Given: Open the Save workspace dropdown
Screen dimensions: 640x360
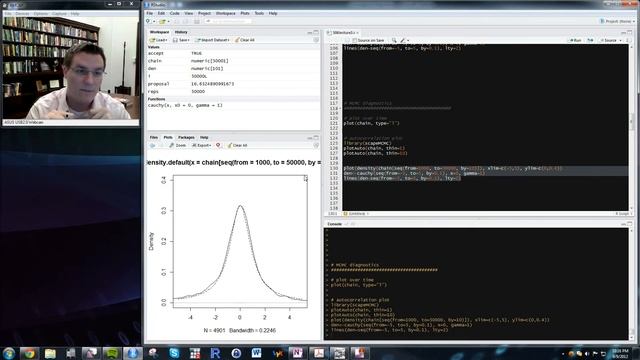Looking at the screenshot, I should [x=181, y=40].
